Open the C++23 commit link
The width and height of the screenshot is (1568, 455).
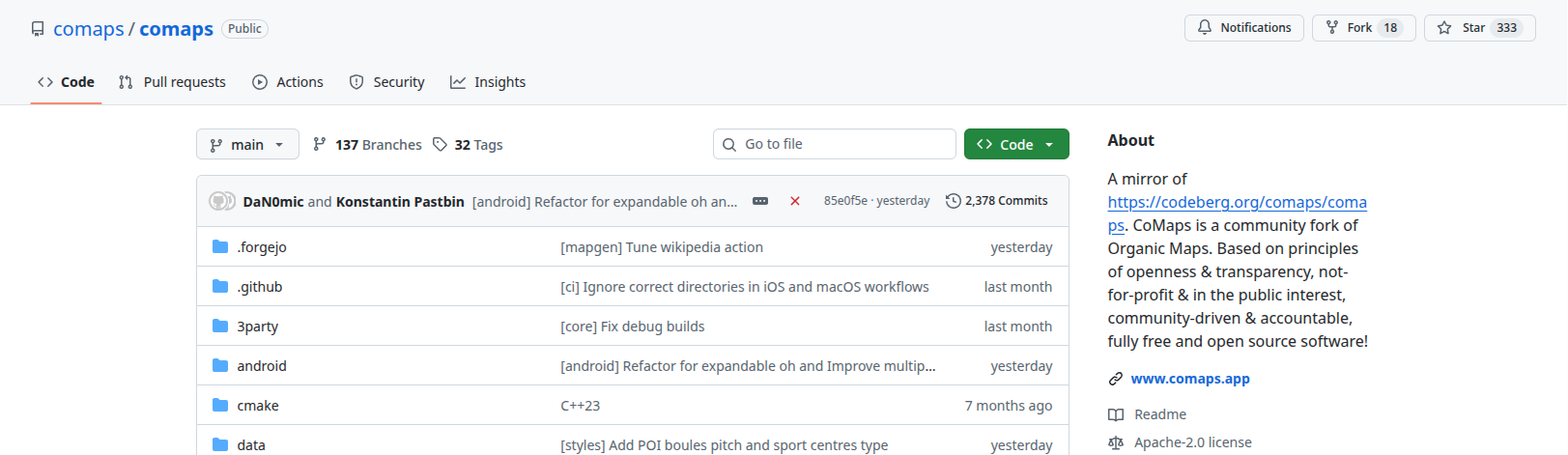[581, 406]
